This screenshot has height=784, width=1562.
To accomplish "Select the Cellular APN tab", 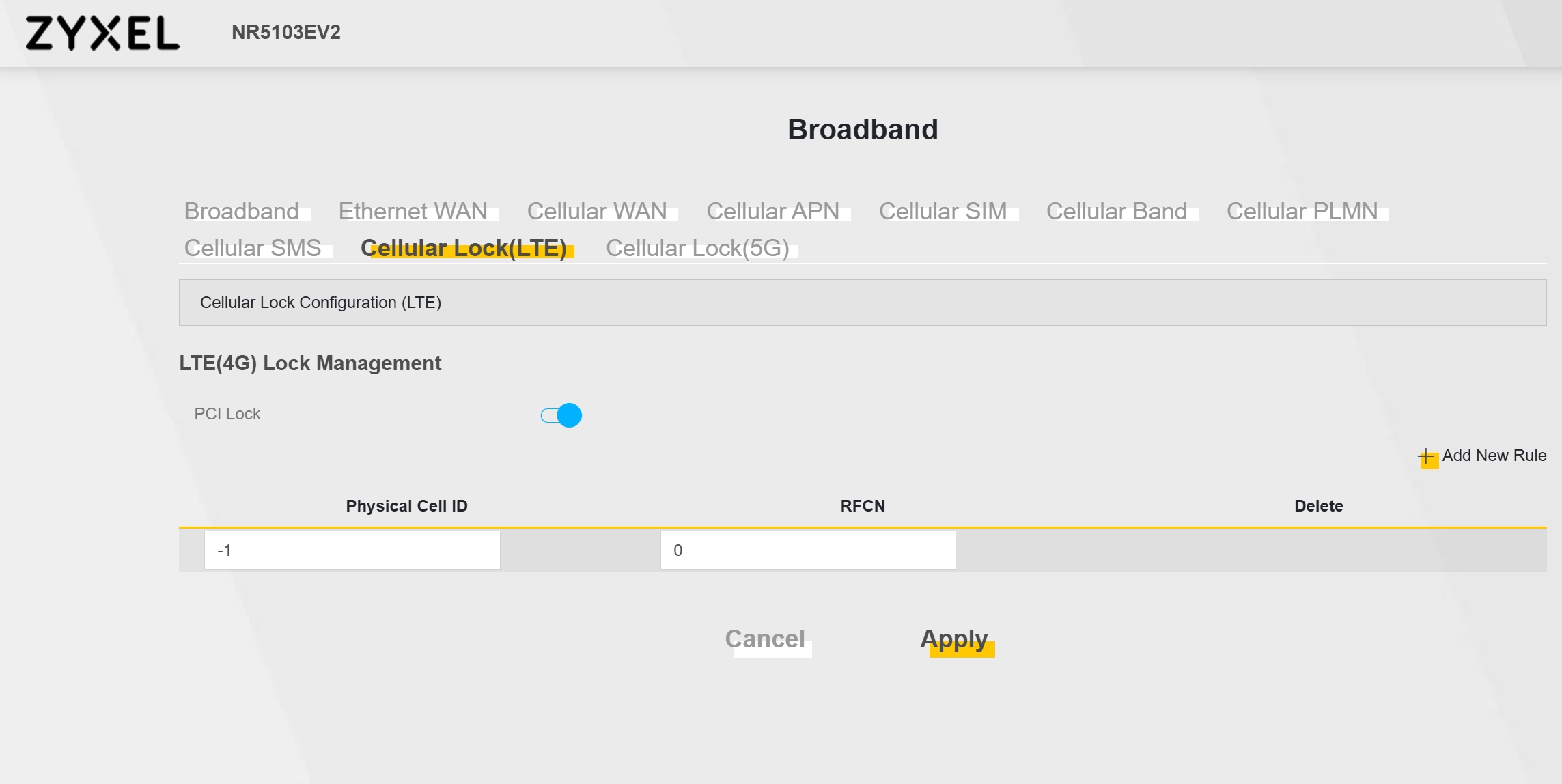I will coord(773,211).
